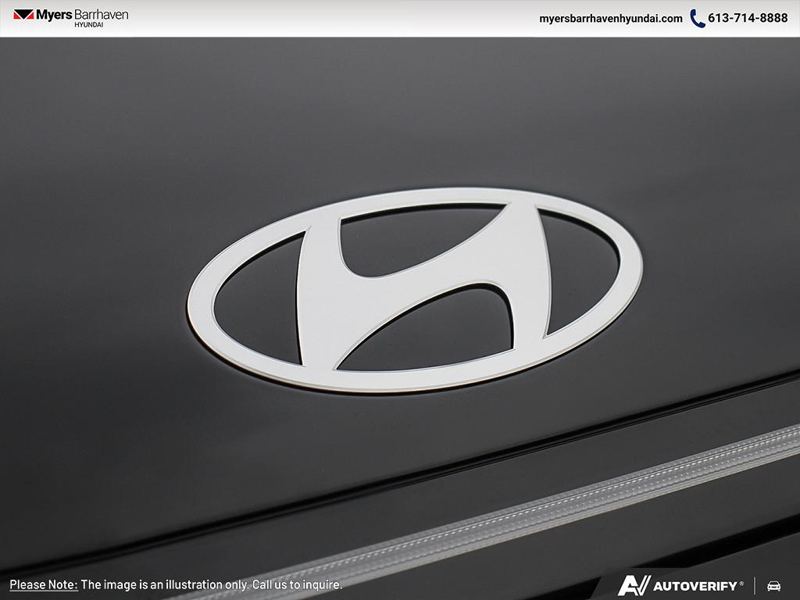Open the myersbarrhavenhyundai.com website link
The height and width of the screenshot is (600, 800).
pos(610,18)
